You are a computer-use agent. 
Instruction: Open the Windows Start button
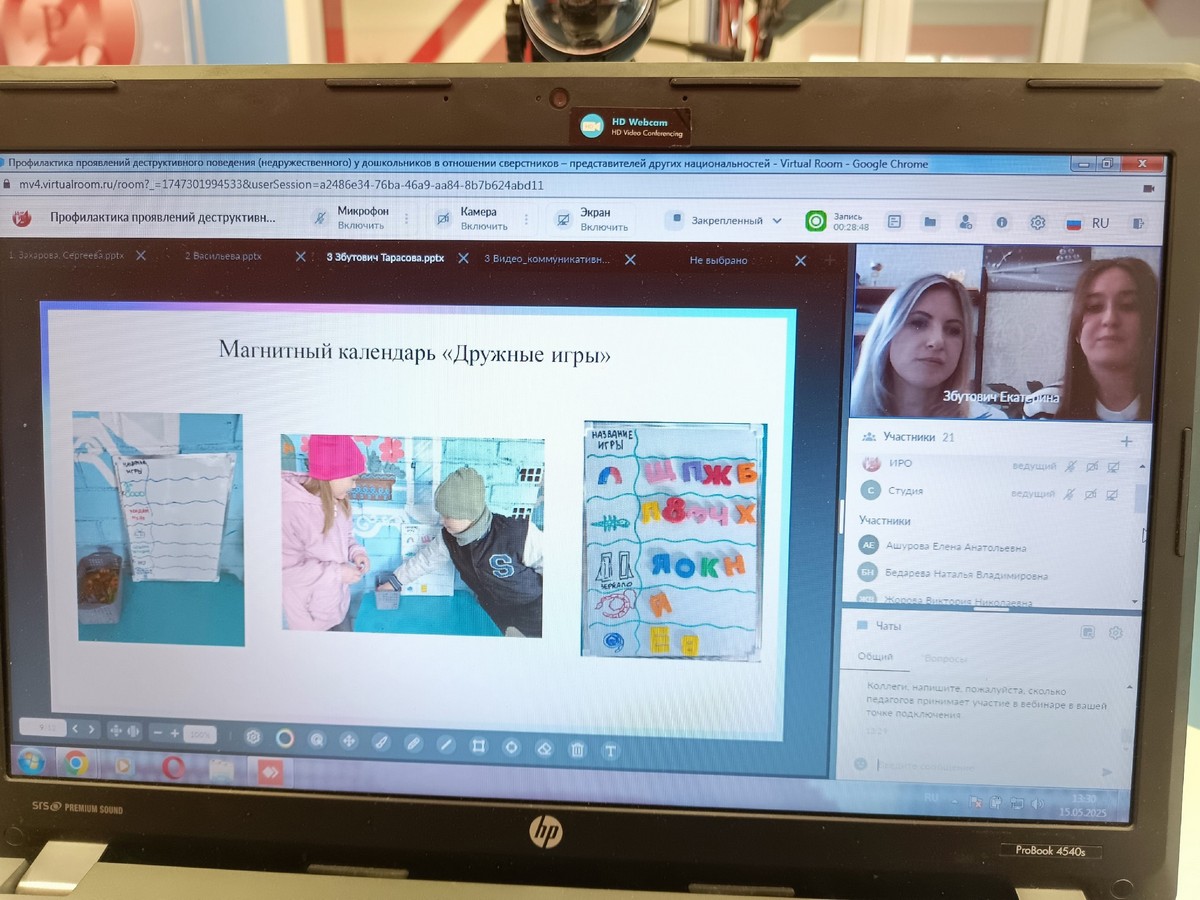click(31, 763)
